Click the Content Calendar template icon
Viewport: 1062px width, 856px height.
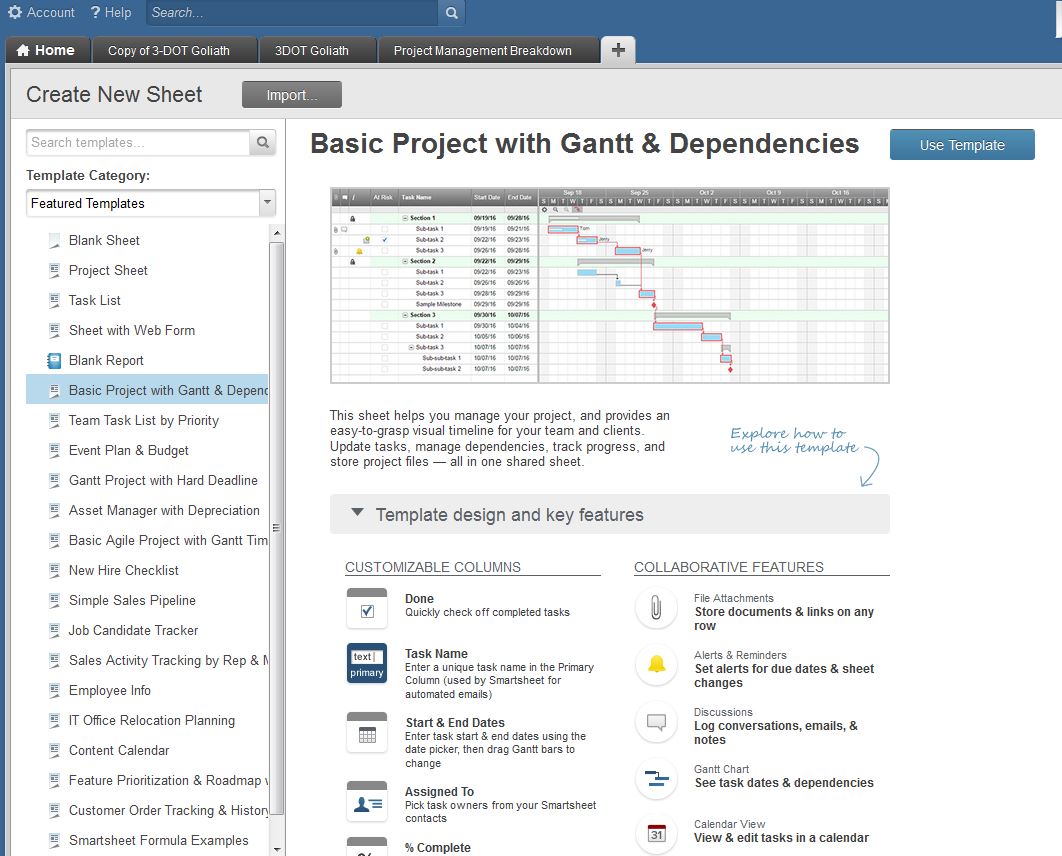54,750
